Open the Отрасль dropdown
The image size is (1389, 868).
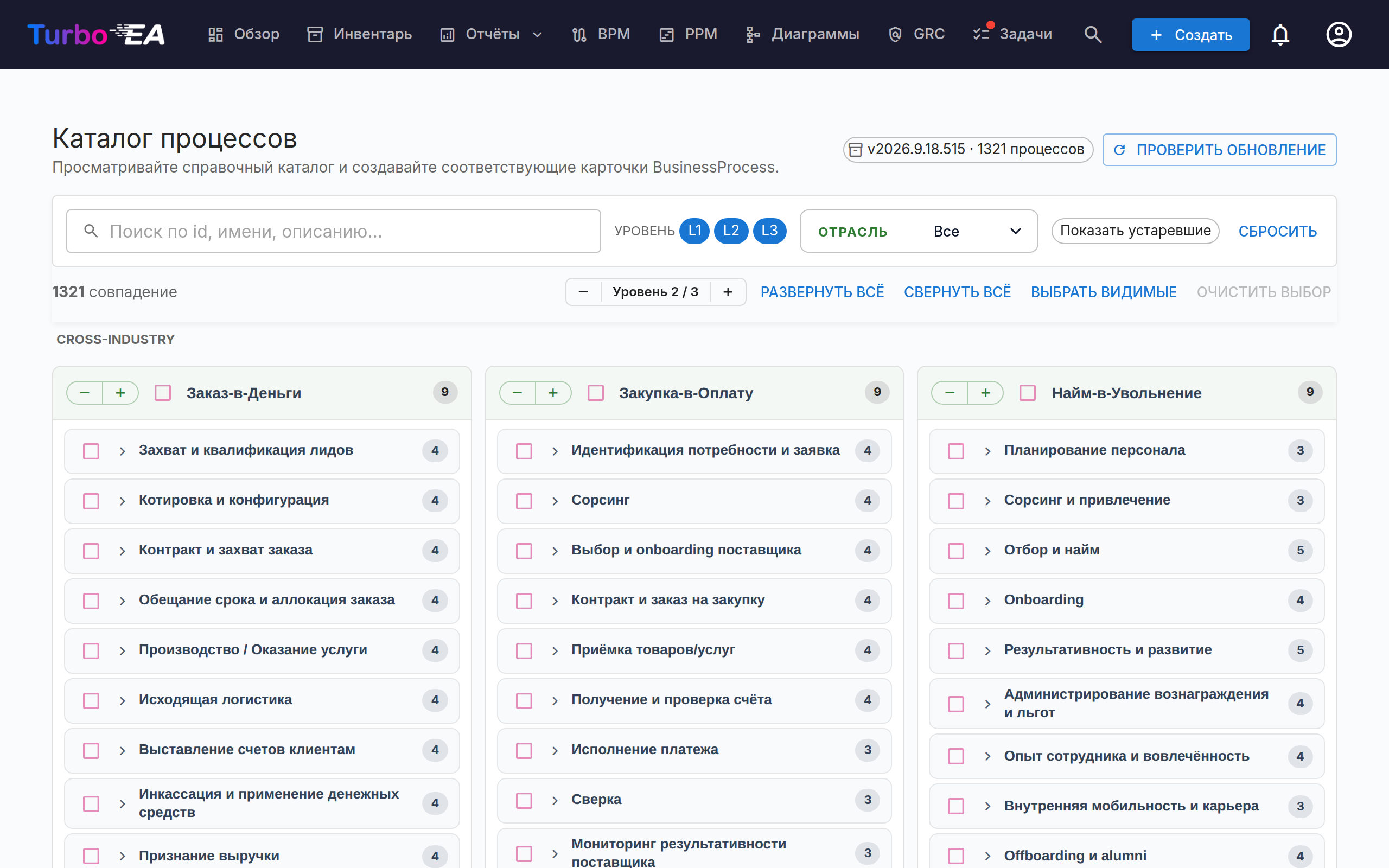coord(919,231)
